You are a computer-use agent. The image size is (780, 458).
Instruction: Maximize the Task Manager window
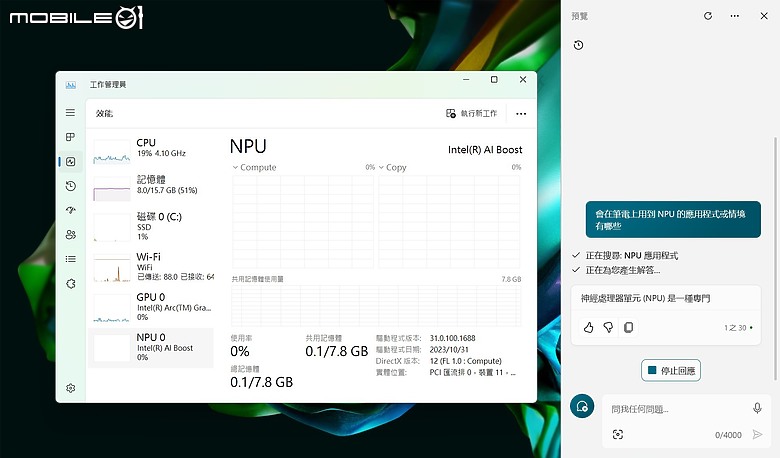(x=494, y=80)
